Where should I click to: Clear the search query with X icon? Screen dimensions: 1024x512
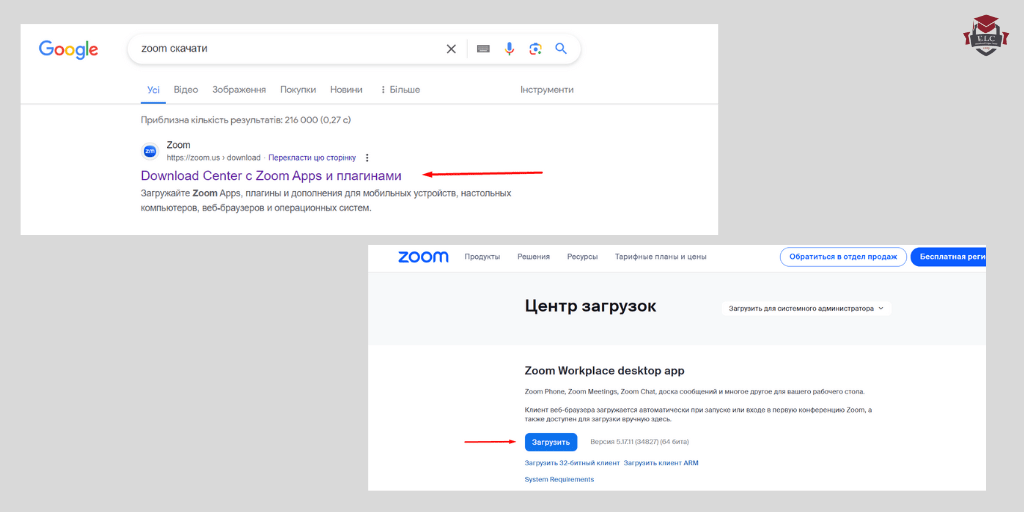point(451,49)
